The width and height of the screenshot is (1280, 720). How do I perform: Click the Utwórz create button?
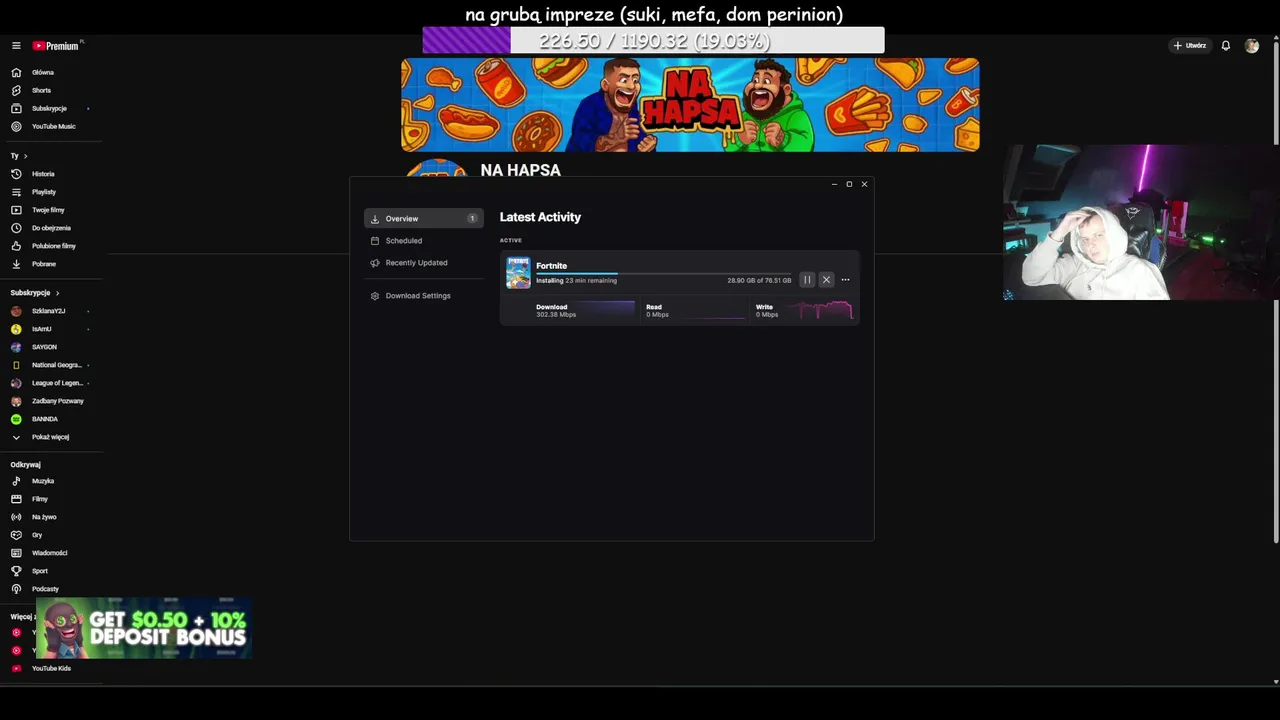coord(1190,46)
